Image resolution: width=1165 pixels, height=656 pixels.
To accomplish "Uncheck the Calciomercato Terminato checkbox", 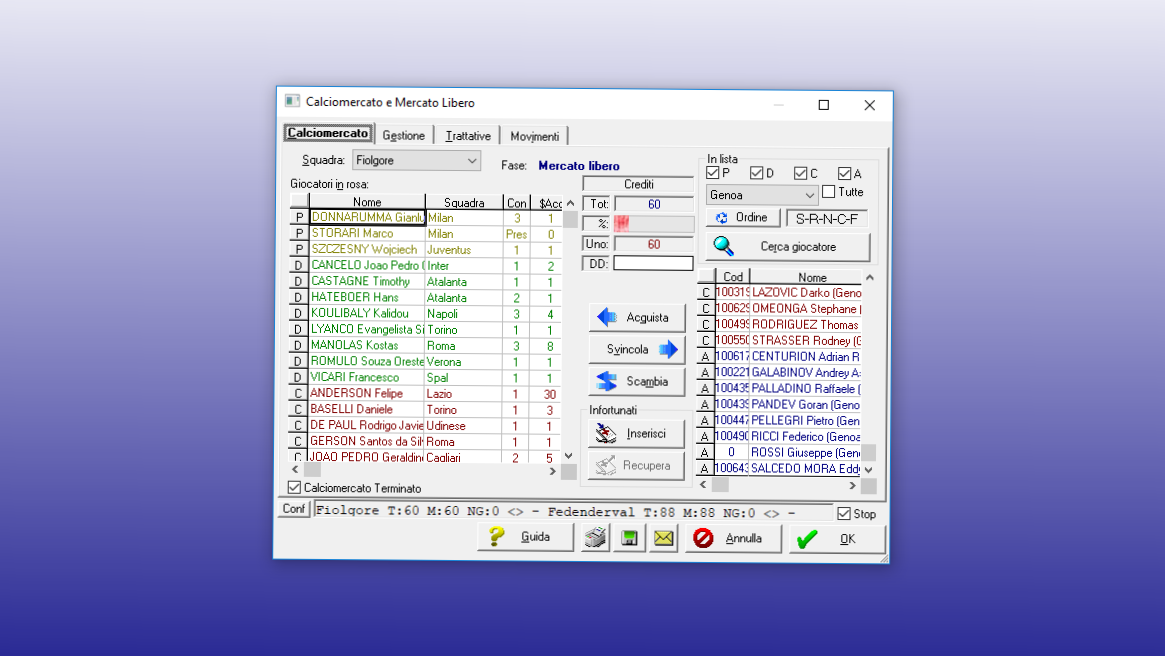I will (x=293, y=488).
